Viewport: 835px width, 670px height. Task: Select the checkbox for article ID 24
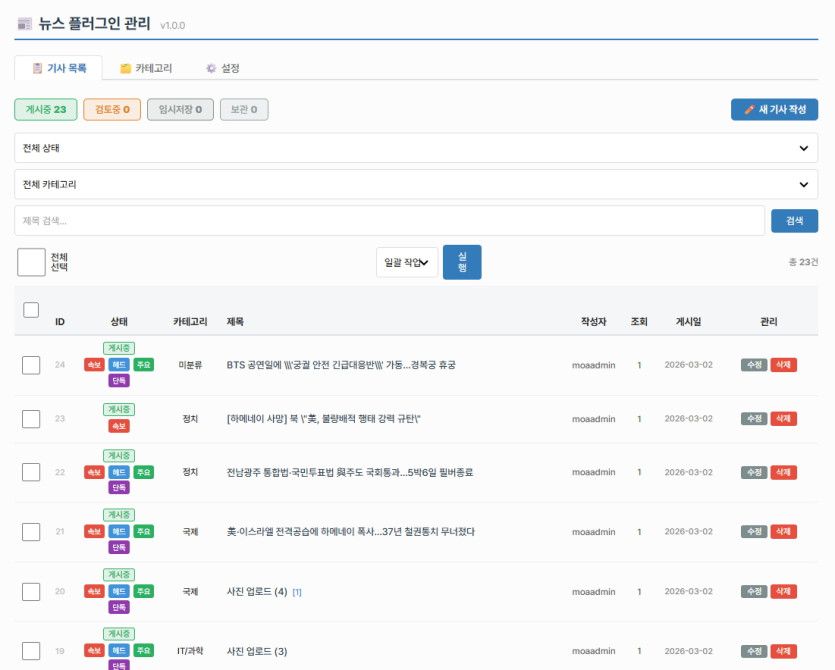pyautogui.click(x=31, y=365)
